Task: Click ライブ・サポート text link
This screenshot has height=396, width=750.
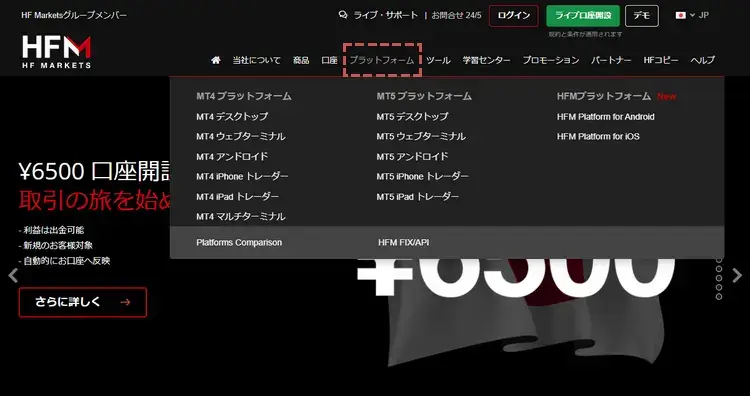Action: 386,15
